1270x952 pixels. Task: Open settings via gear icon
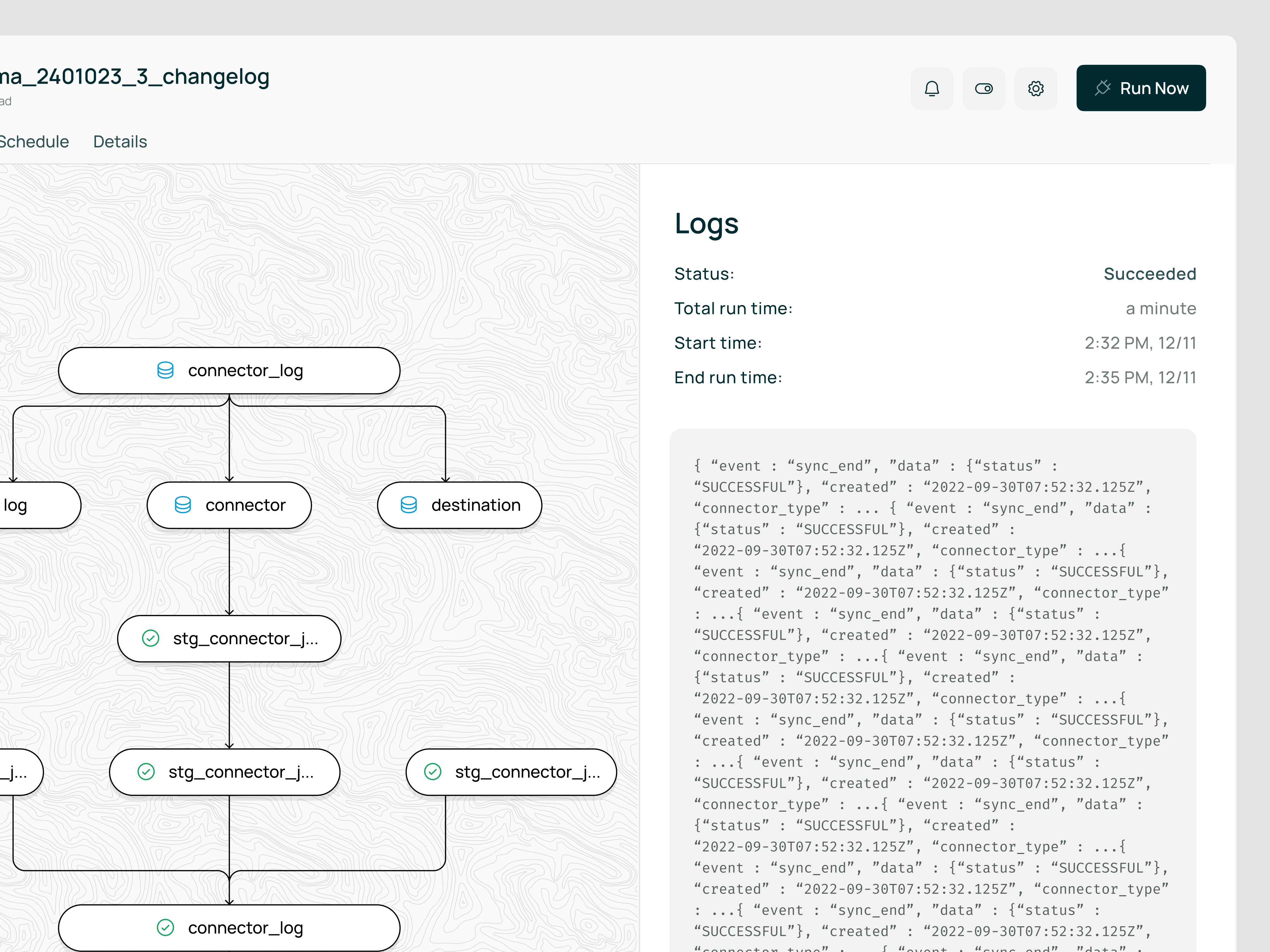click(1035, 89)
